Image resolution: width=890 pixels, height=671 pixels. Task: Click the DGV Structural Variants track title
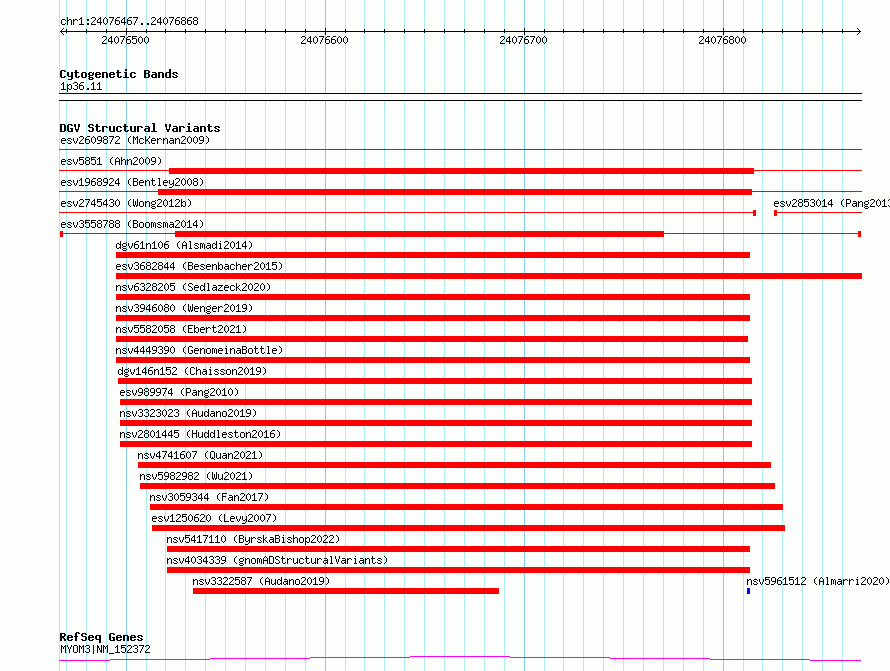click(x=140, y=128)
